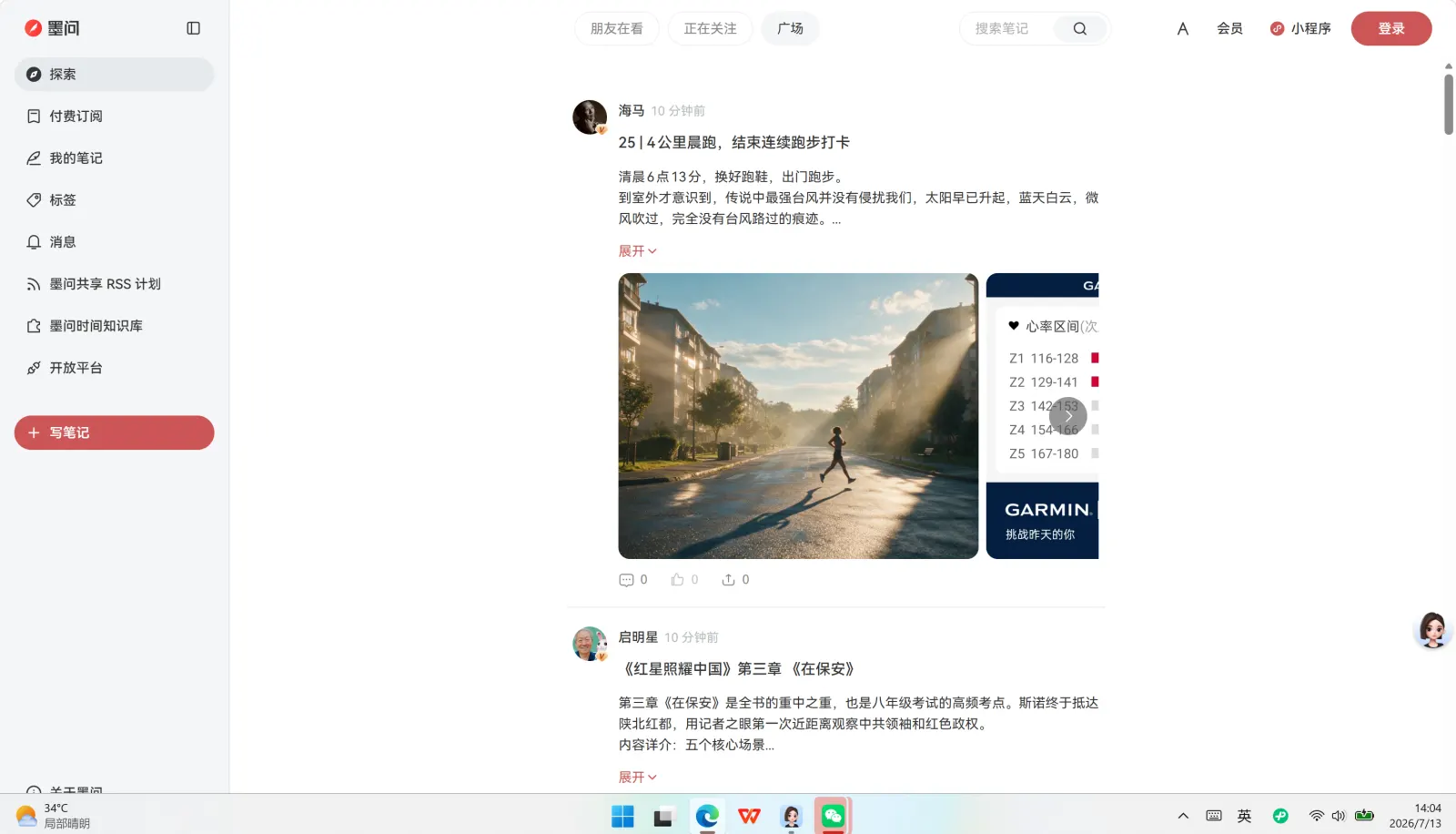Switch to 朋友在看 tab
The image size is (1456, 834).
tap(617, 28)
